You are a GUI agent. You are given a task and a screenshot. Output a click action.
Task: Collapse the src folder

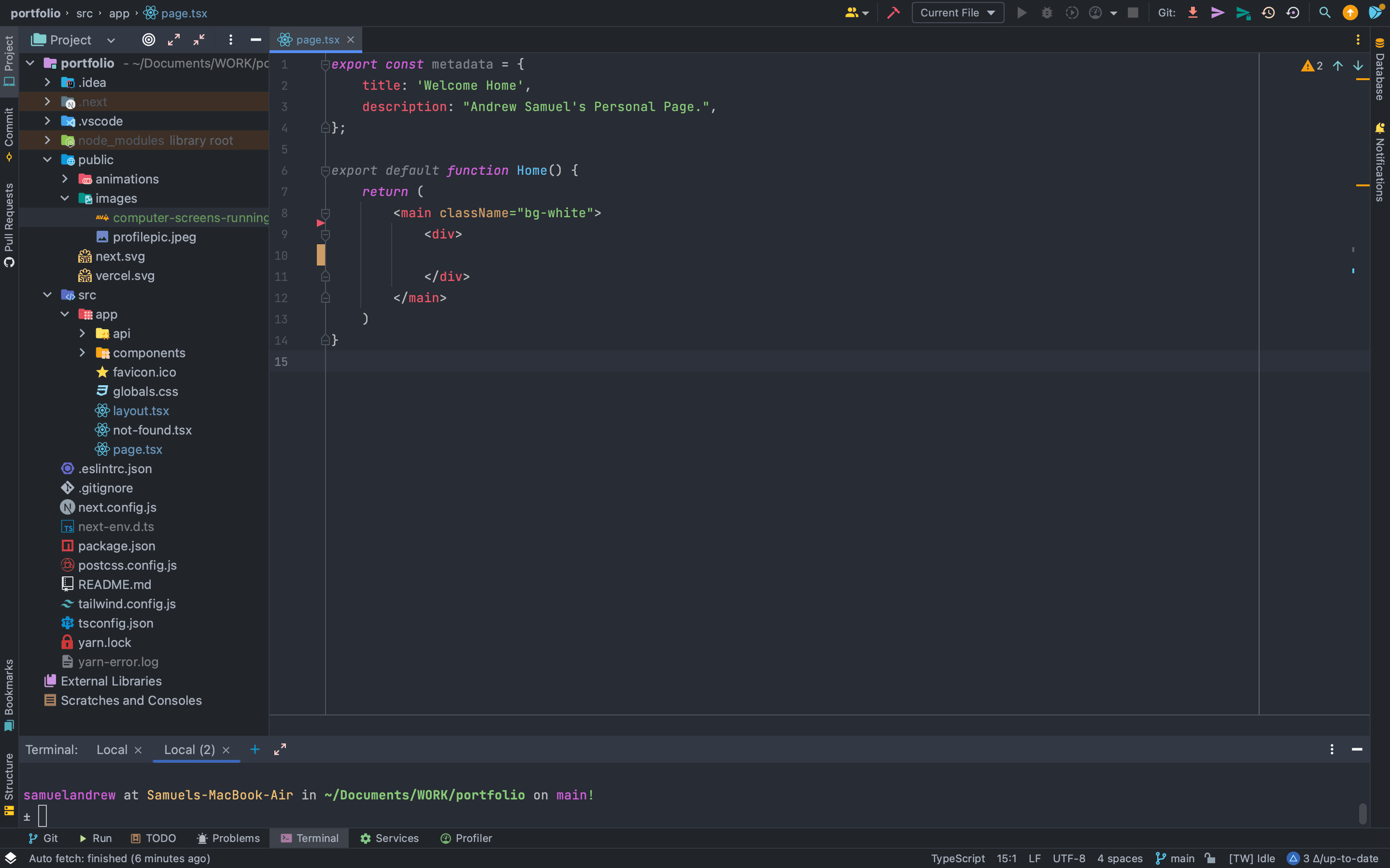48,295
